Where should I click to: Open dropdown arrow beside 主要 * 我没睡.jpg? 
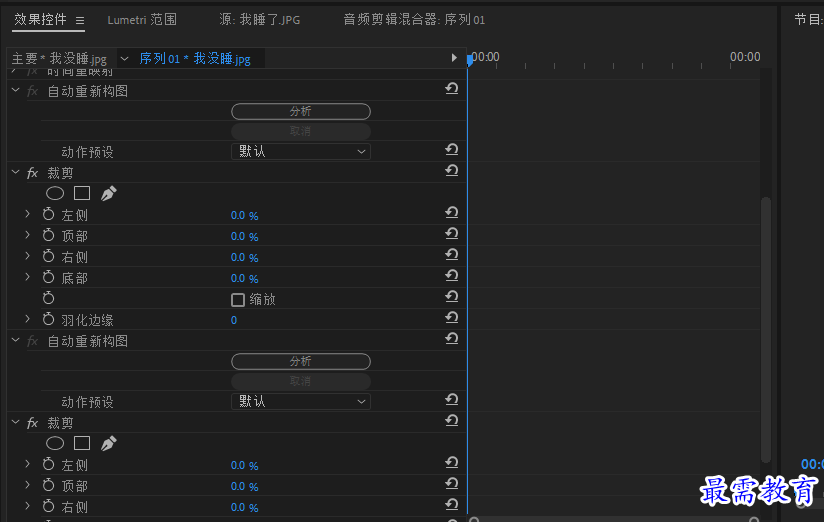point(125,58)
